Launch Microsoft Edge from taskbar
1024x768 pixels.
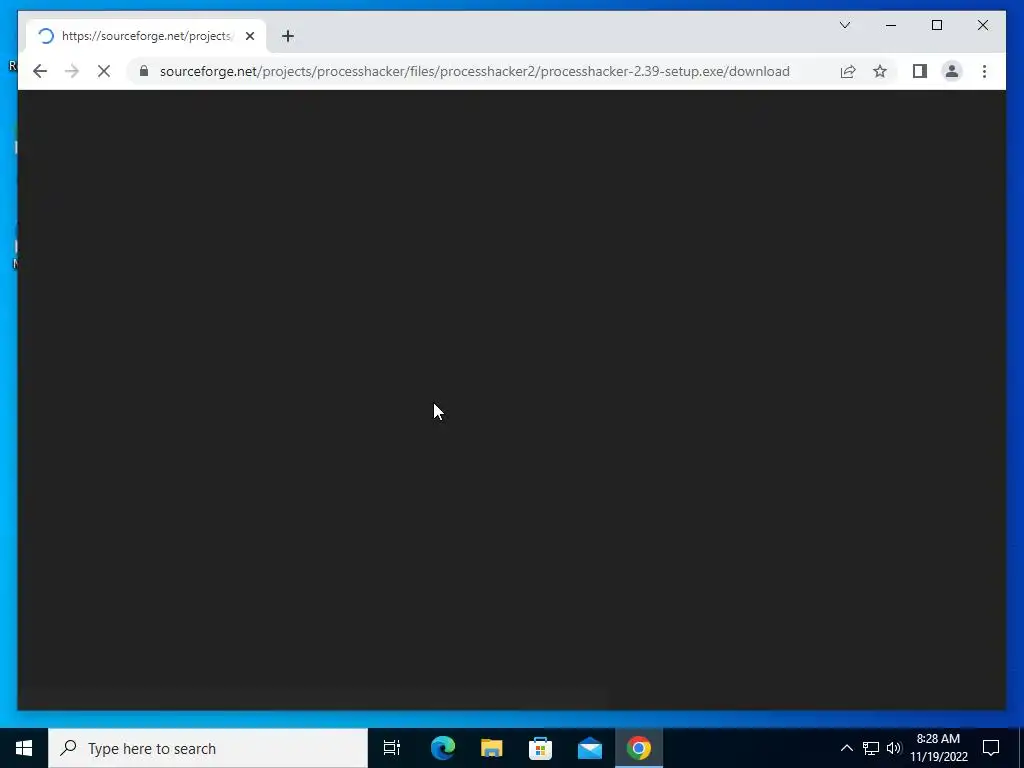coord(443,748)
